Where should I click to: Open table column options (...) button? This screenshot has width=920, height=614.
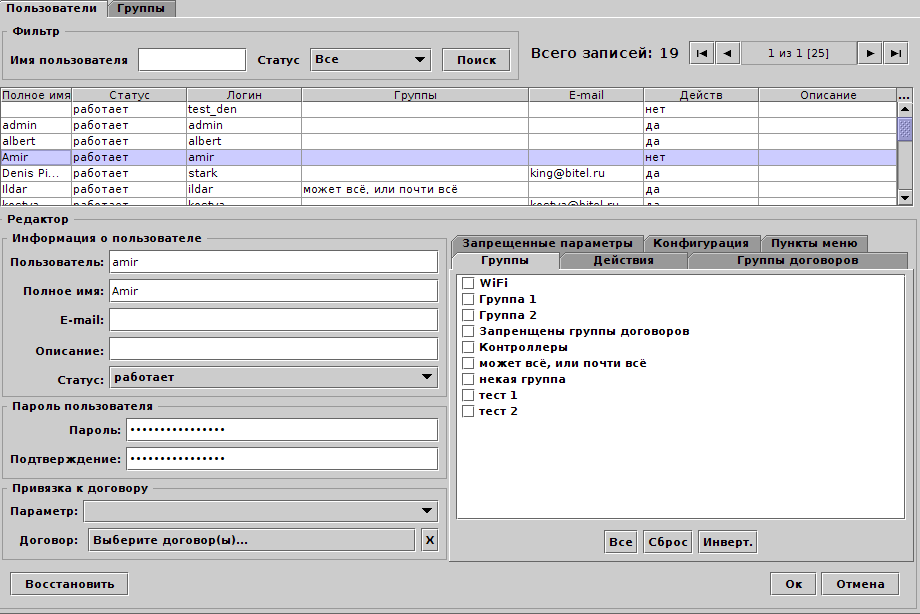pyautogui.click(x=905, y=95)
